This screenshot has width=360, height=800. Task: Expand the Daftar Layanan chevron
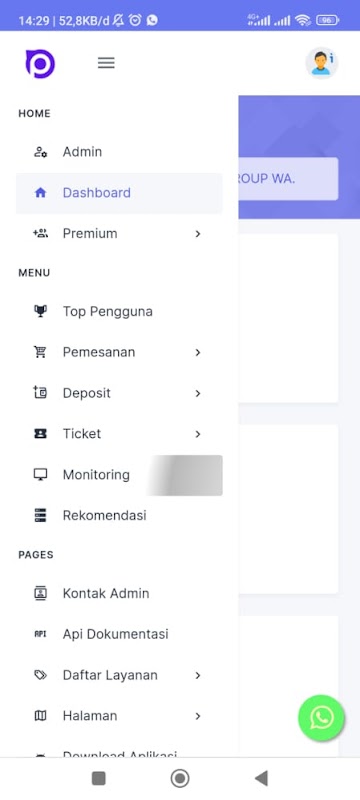pos(198,676)
